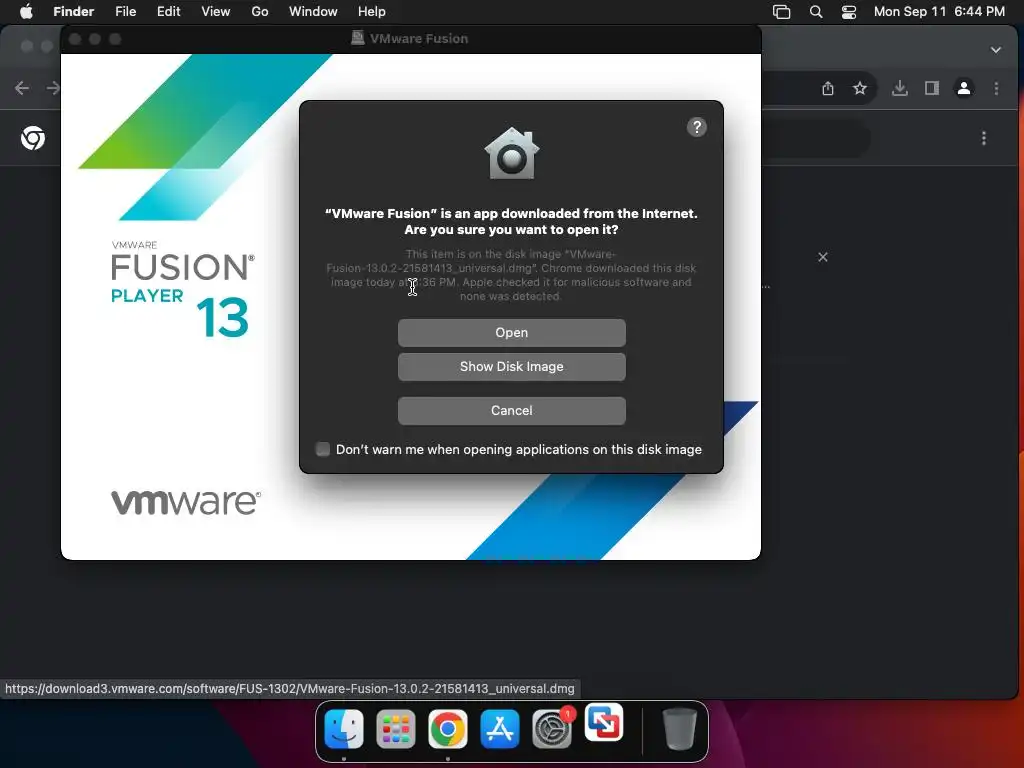
Task: Open Finder from the Dock
Action: (344, 728)
